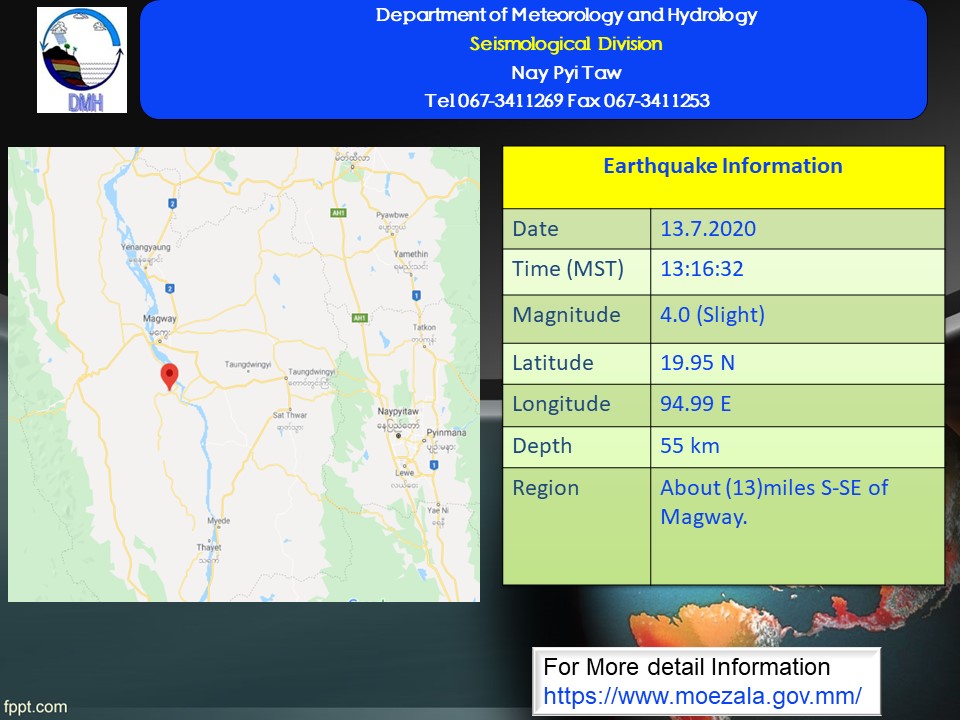Click the route 1 shield near Lewe
960x720 pixels.
tap(433, 465)
